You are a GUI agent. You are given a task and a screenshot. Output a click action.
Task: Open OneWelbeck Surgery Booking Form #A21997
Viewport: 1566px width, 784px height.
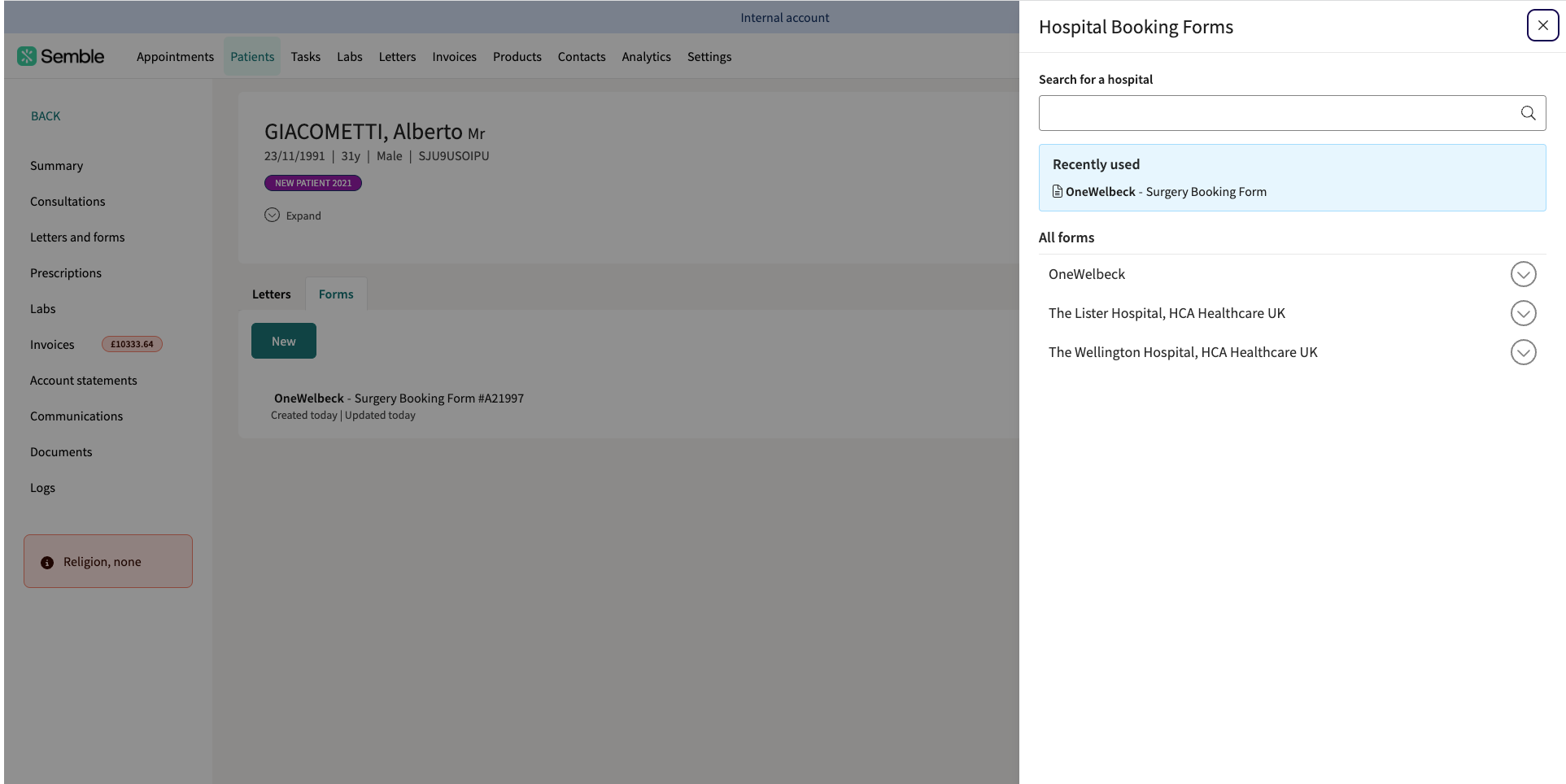coord(399,399)
